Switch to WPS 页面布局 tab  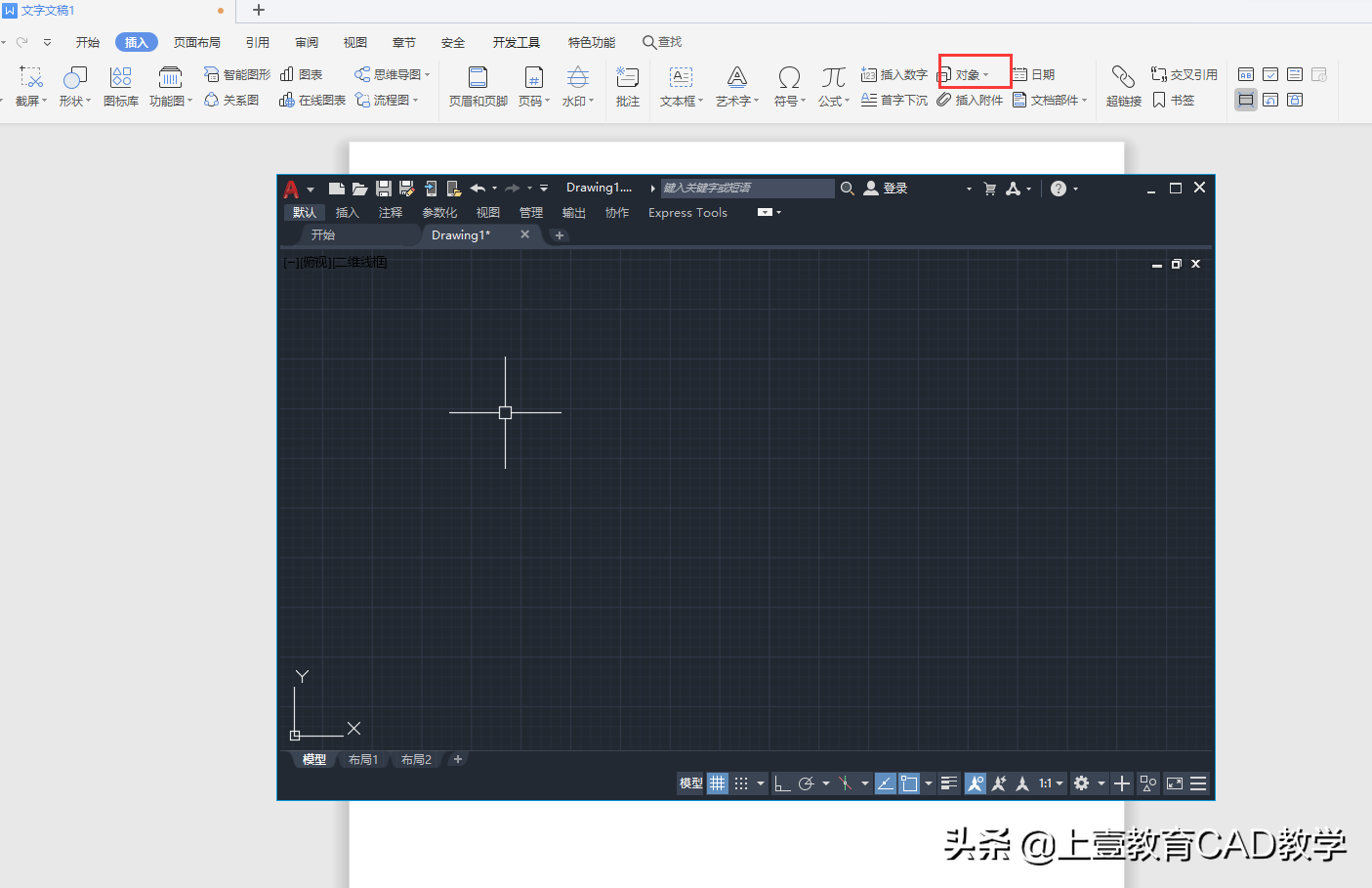click(197, 42)
